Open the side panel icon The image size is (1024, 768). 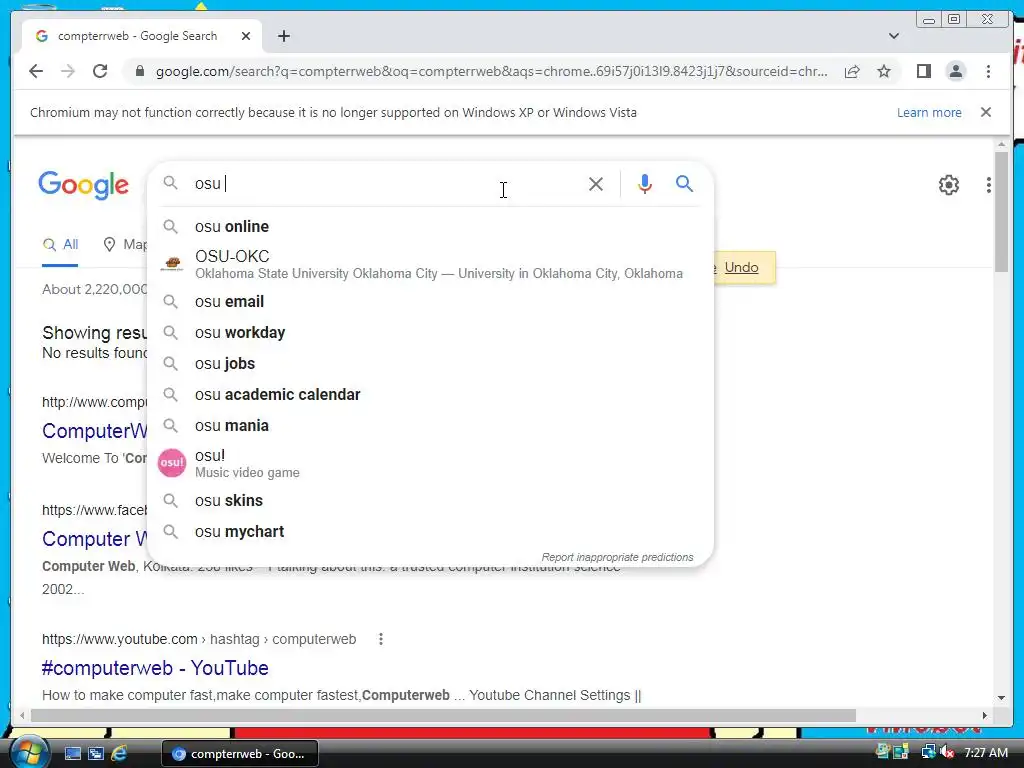click(923, 71)
